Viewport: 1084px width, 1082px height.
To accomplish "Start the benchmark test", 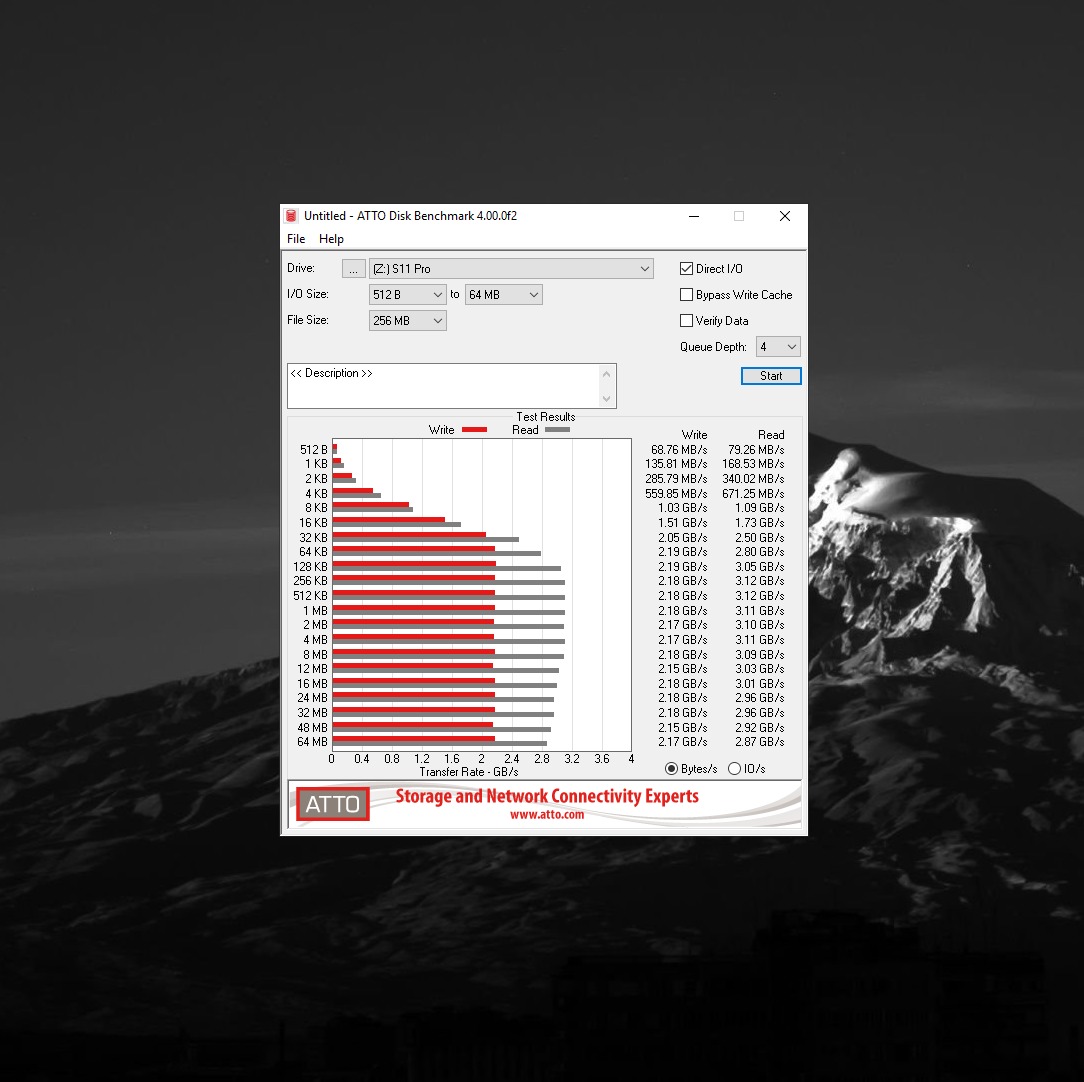I will point(771,375).
